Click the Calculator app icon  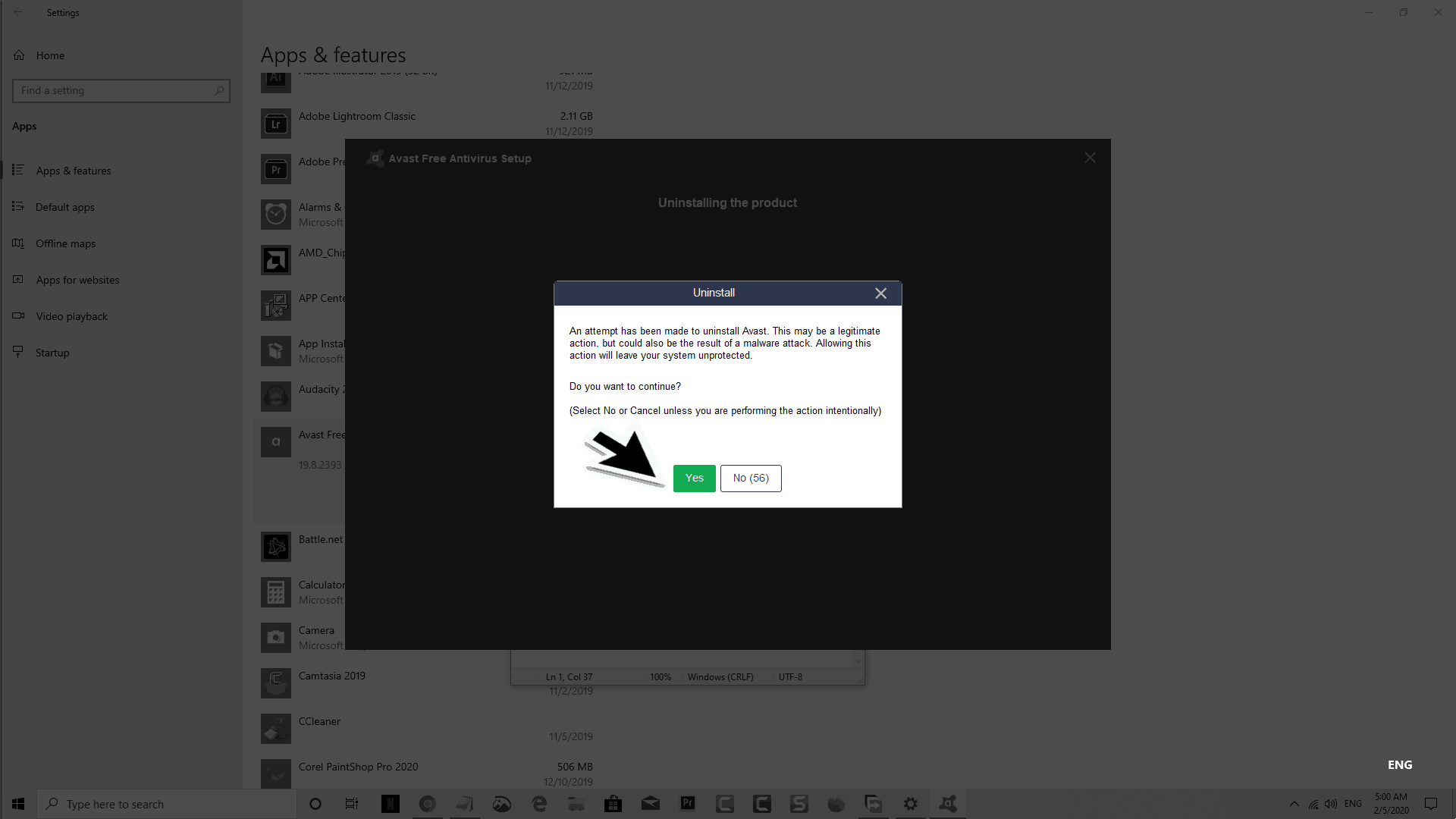[276, 592]
